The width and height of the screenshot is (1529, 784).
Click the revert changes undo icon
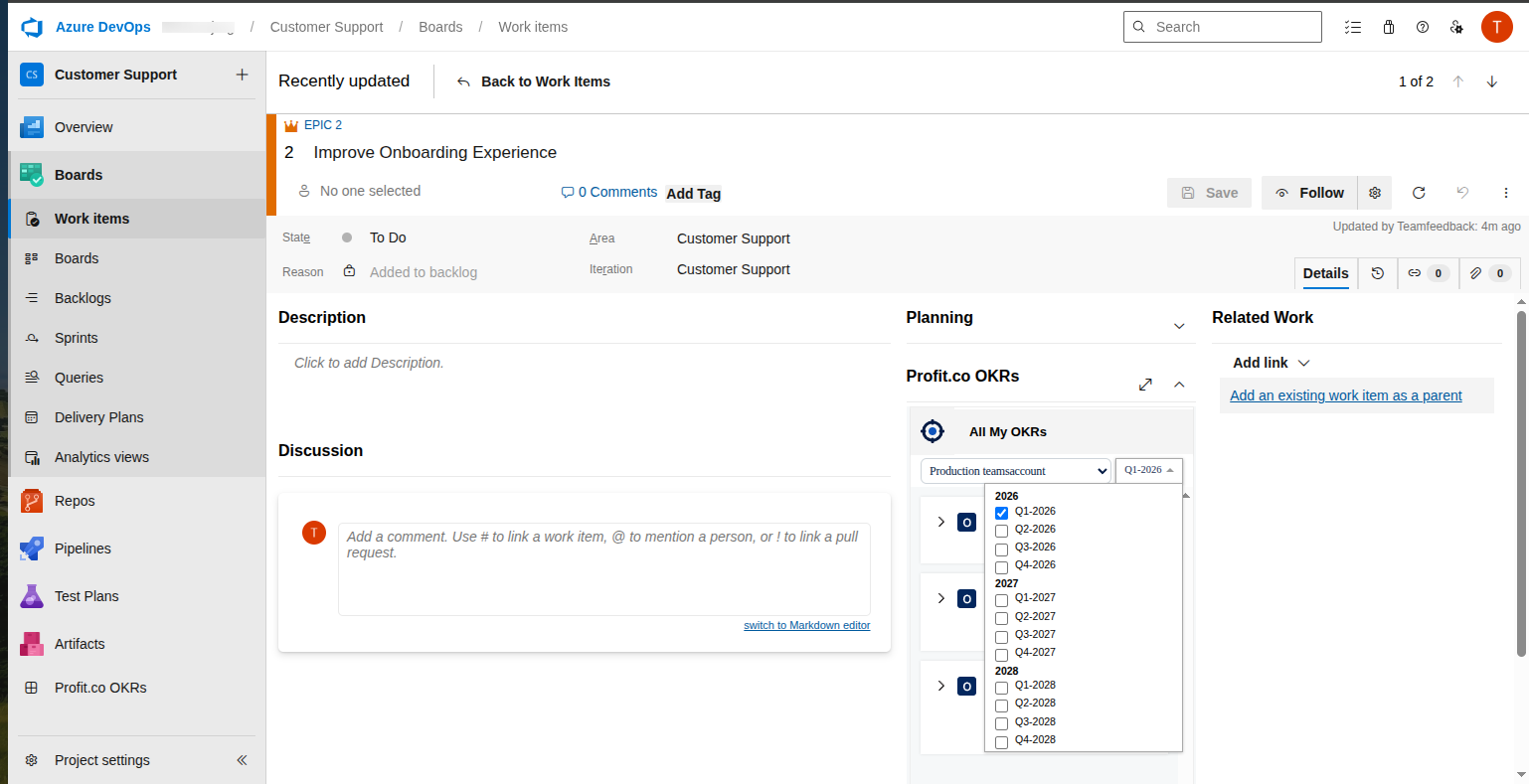[1462, 193]
